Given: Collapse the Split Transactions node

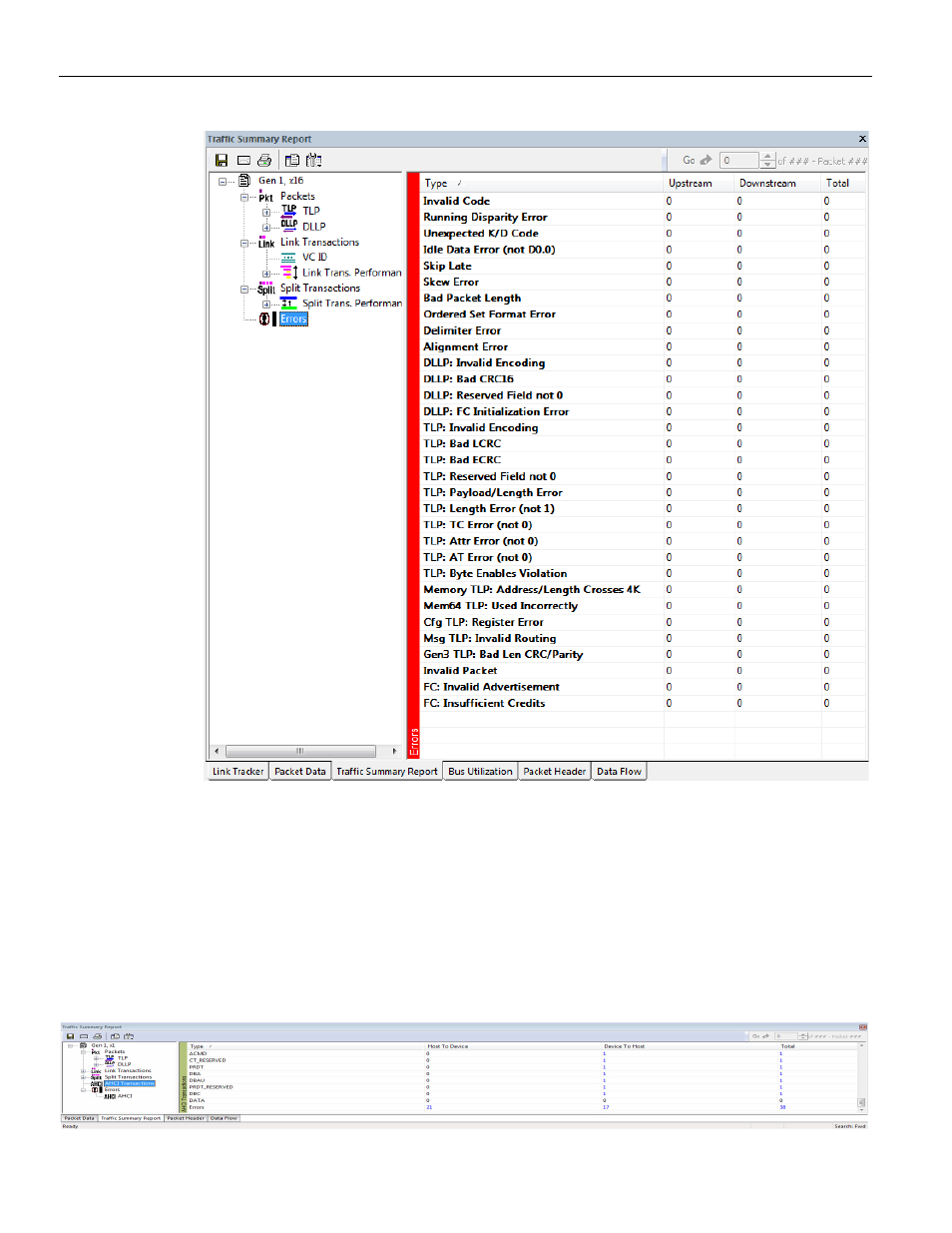Looking at the screenshot, I should [x=244, y=290].
